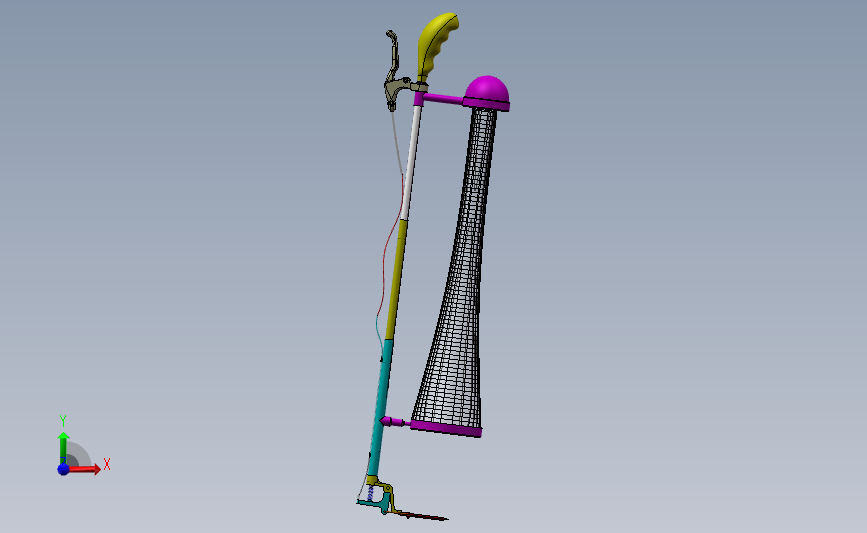
Task: Select the thin red cable along the pole
Action: point(386,260)
